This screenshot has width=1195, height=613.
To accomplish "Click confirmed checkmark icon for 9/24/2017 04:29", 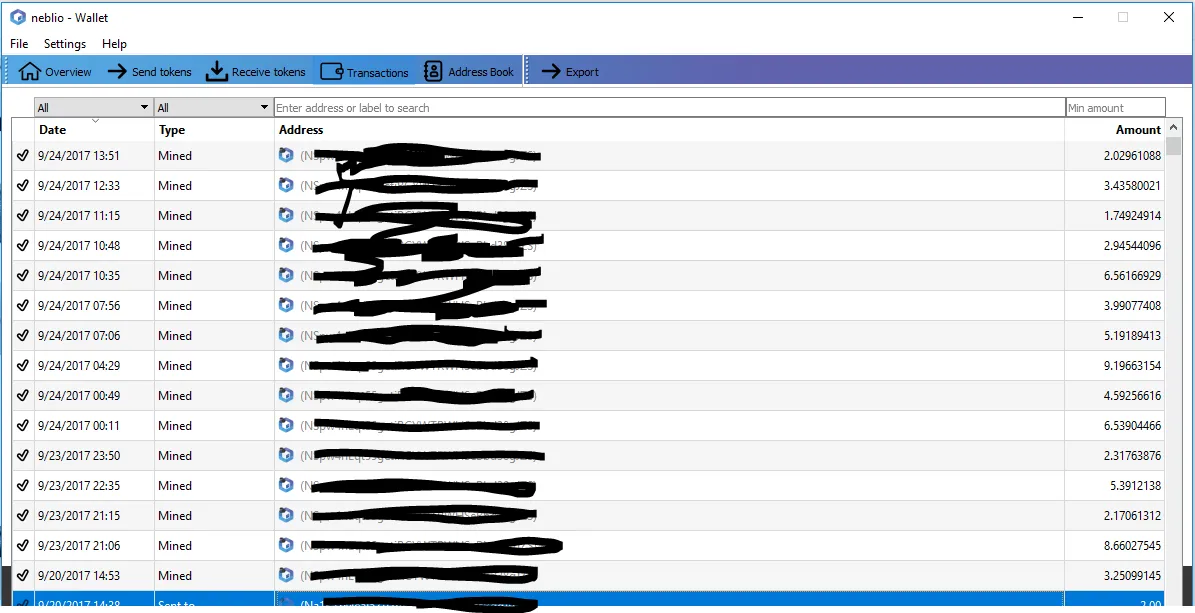I will [23, 365].
